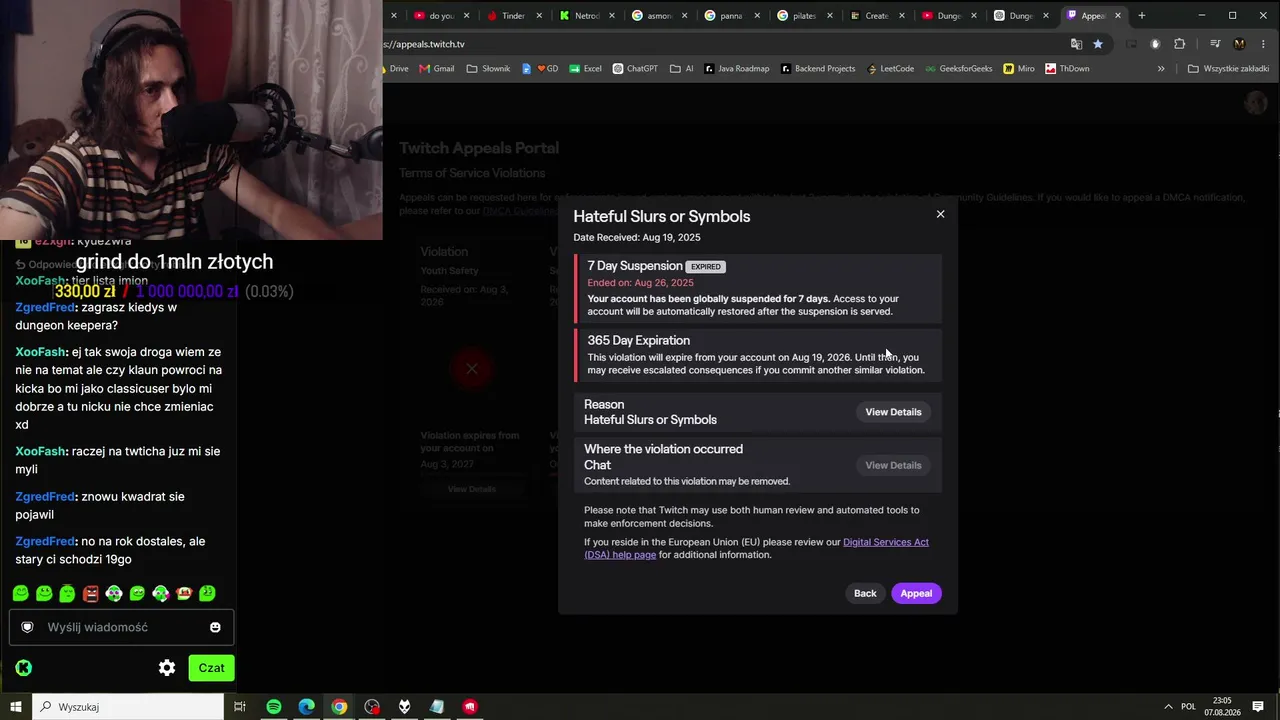Open View Details for where violation occurred
Image resolution: width=1280 pixels, height=720 pixels.
[893, 465]
